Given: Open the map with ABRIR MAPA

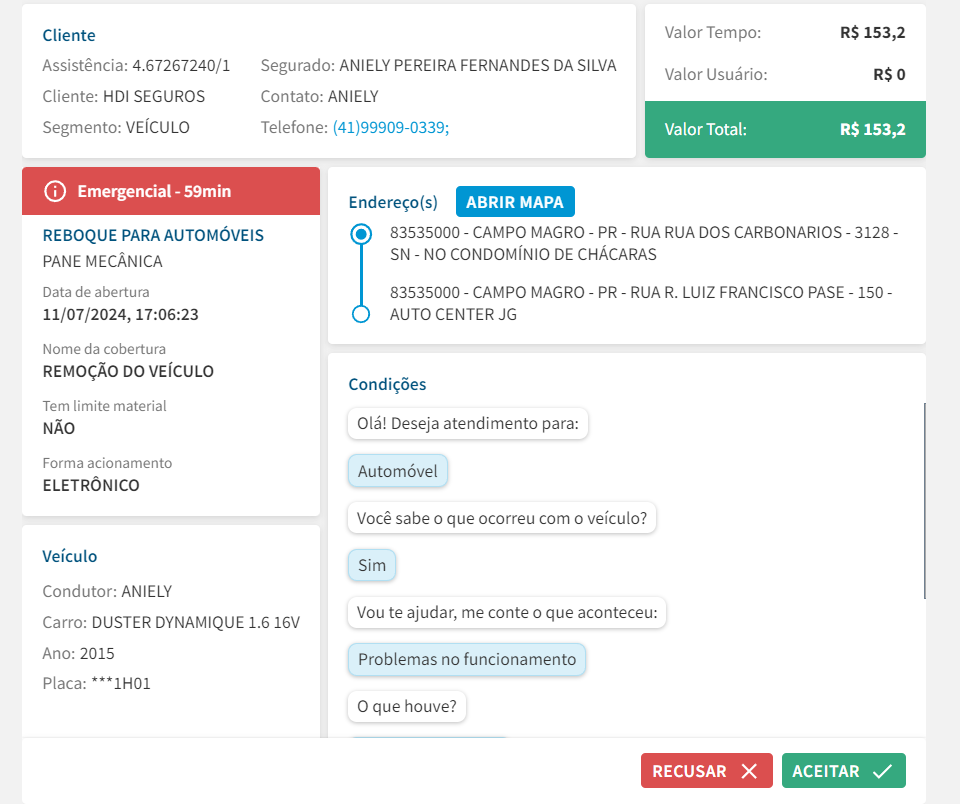Looking at the screenshot, I should click(515, 202).
